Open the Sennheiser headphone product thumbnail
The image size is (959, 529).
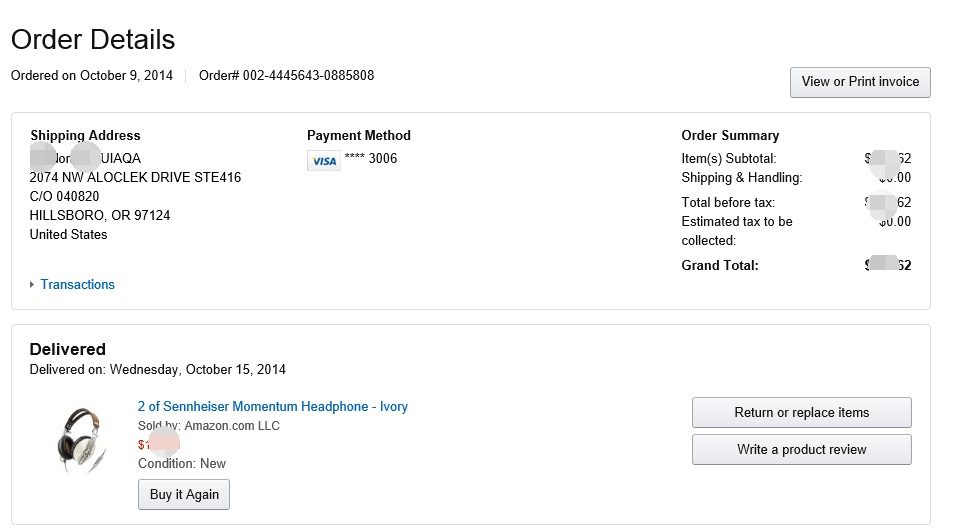(82, 438)
